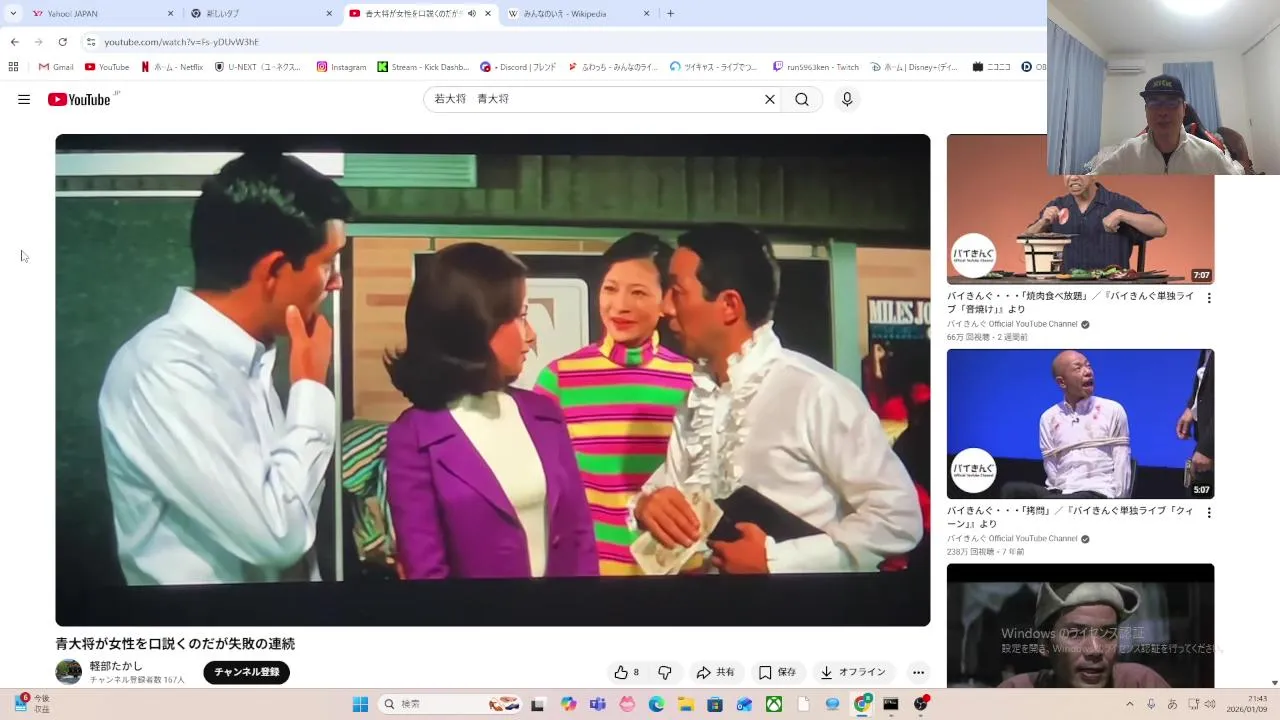The image size is (1280, 720).
Task: Subscribe with チャンネル登録 button
Action: click(x=246, y=672)
